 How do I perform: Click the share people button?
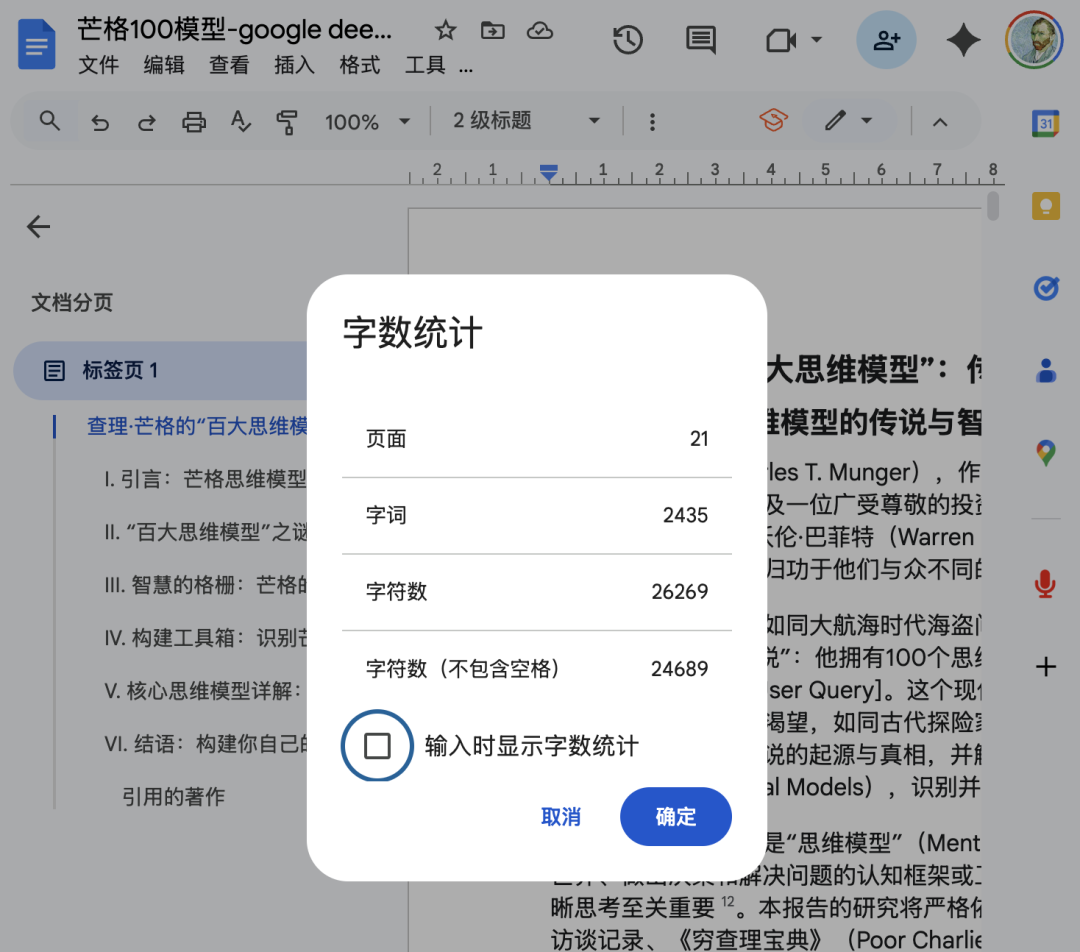click(886, 40)
